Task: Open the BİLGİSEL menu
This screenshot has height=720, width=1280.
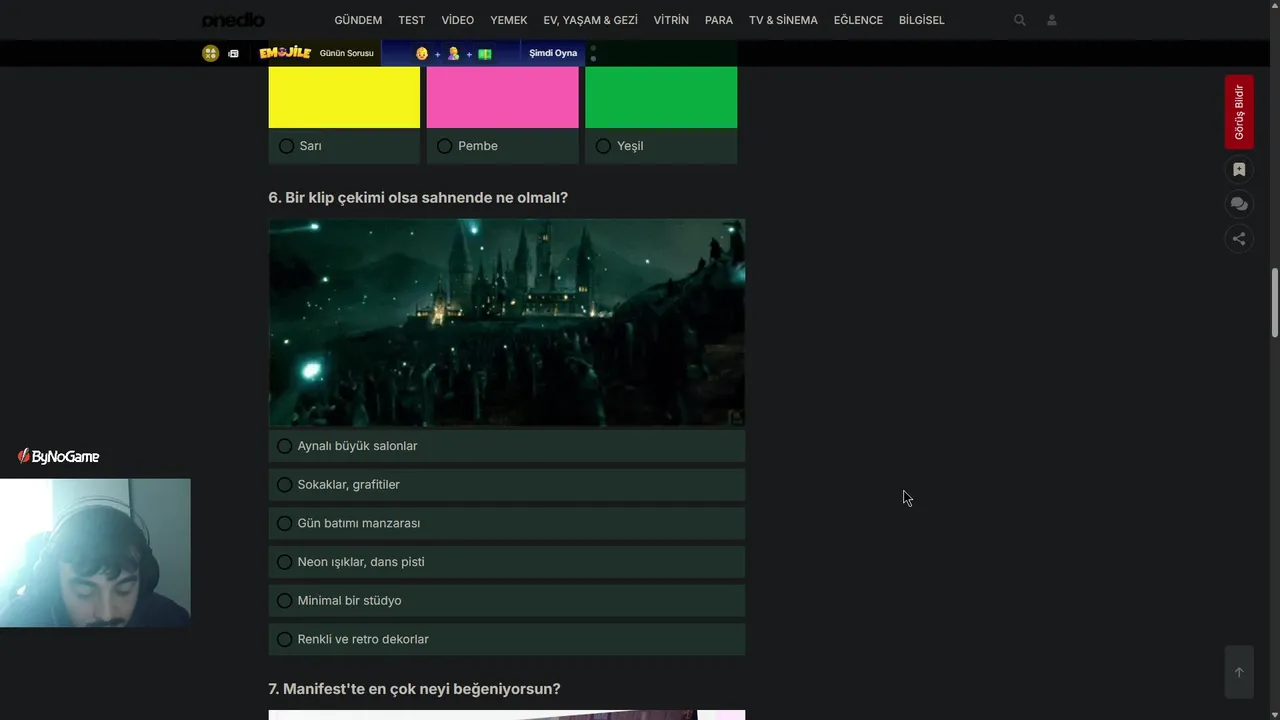Action: 921,20
